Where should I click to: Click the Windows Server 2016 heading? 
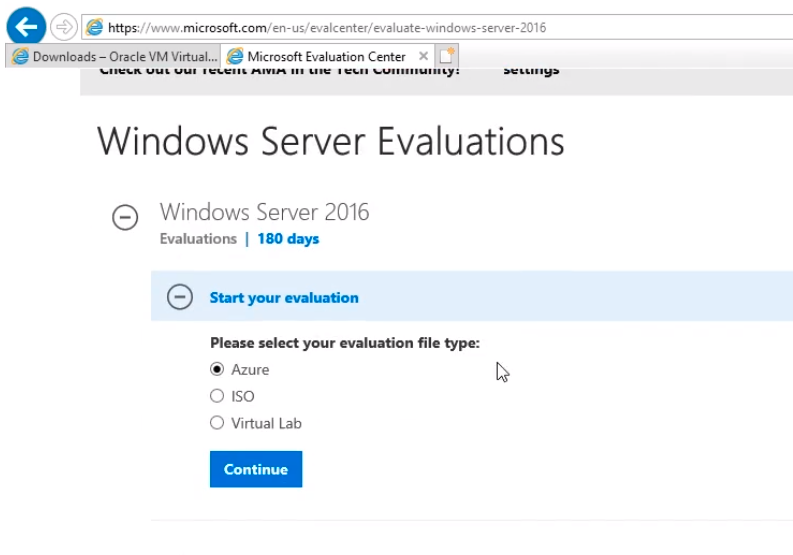pyautogui.click(x=265, y=211)
